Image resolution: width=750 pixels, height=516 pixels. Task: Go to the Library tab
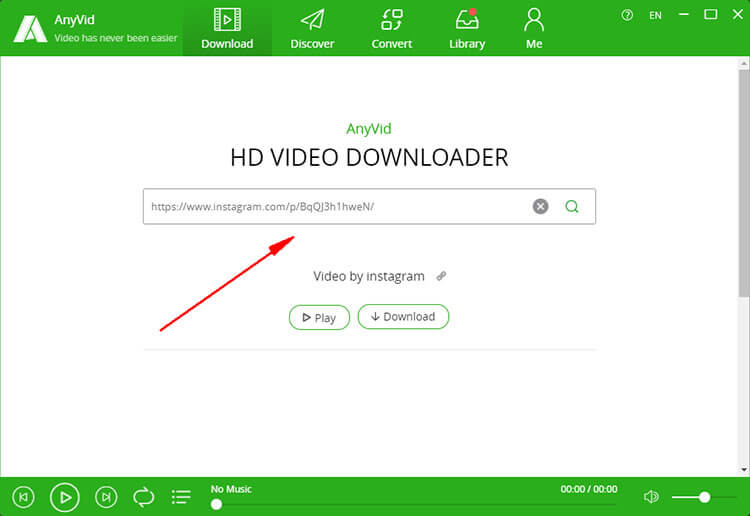[x=467, y=28]
